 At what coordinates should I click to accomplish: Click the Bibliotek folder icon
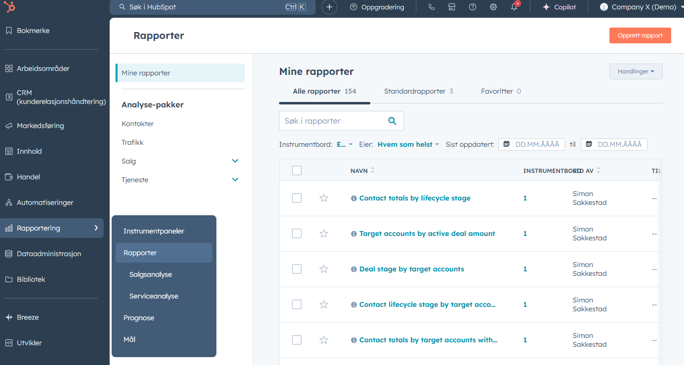(x=9, y=279)
